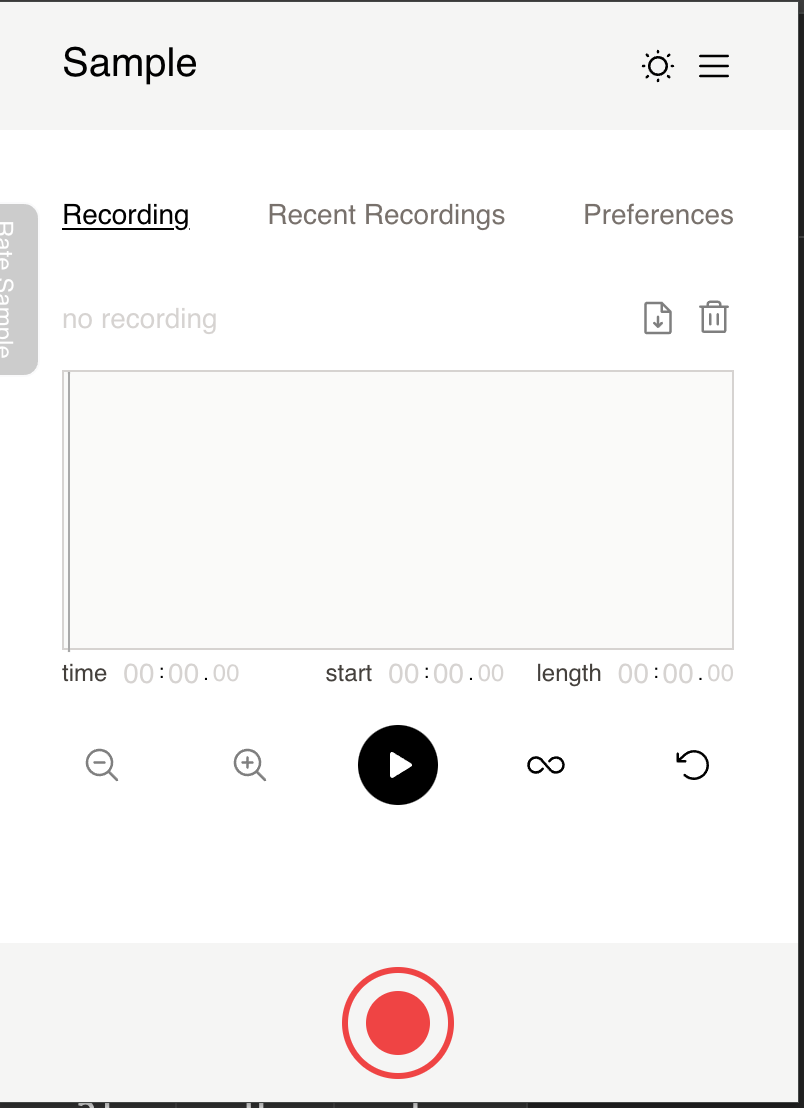Image resolution: width=804 pixels, height=1108 pixels.
Task: Delete the recording via trash icon
Action: [x=713, y=317]
